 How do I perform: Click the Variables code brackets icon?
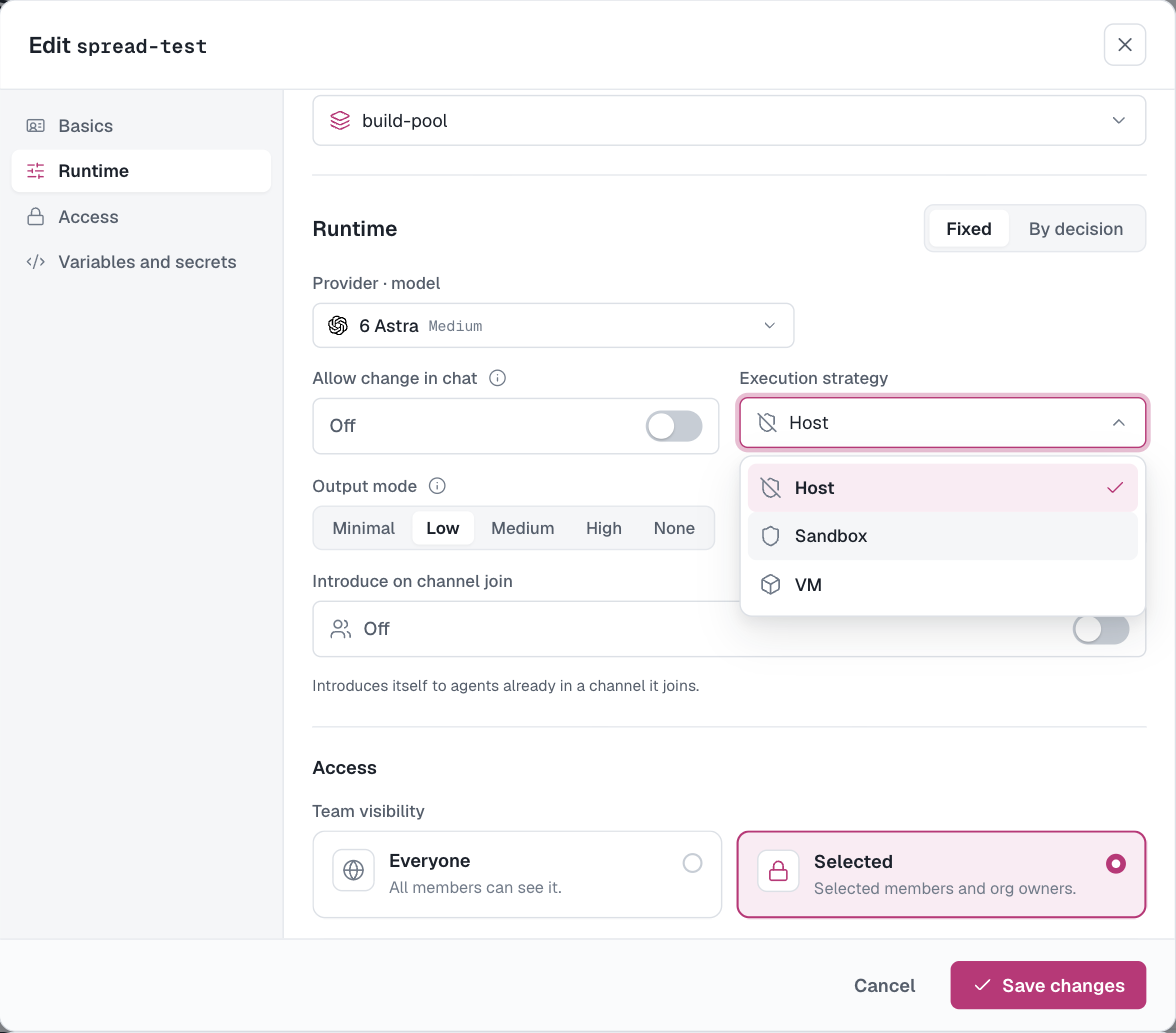[x=35, y=262]
